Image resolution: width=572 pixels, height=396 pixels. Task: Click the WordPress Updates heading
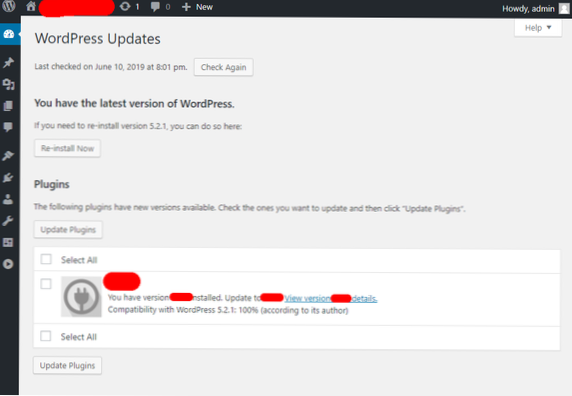(x=97, y=39)
